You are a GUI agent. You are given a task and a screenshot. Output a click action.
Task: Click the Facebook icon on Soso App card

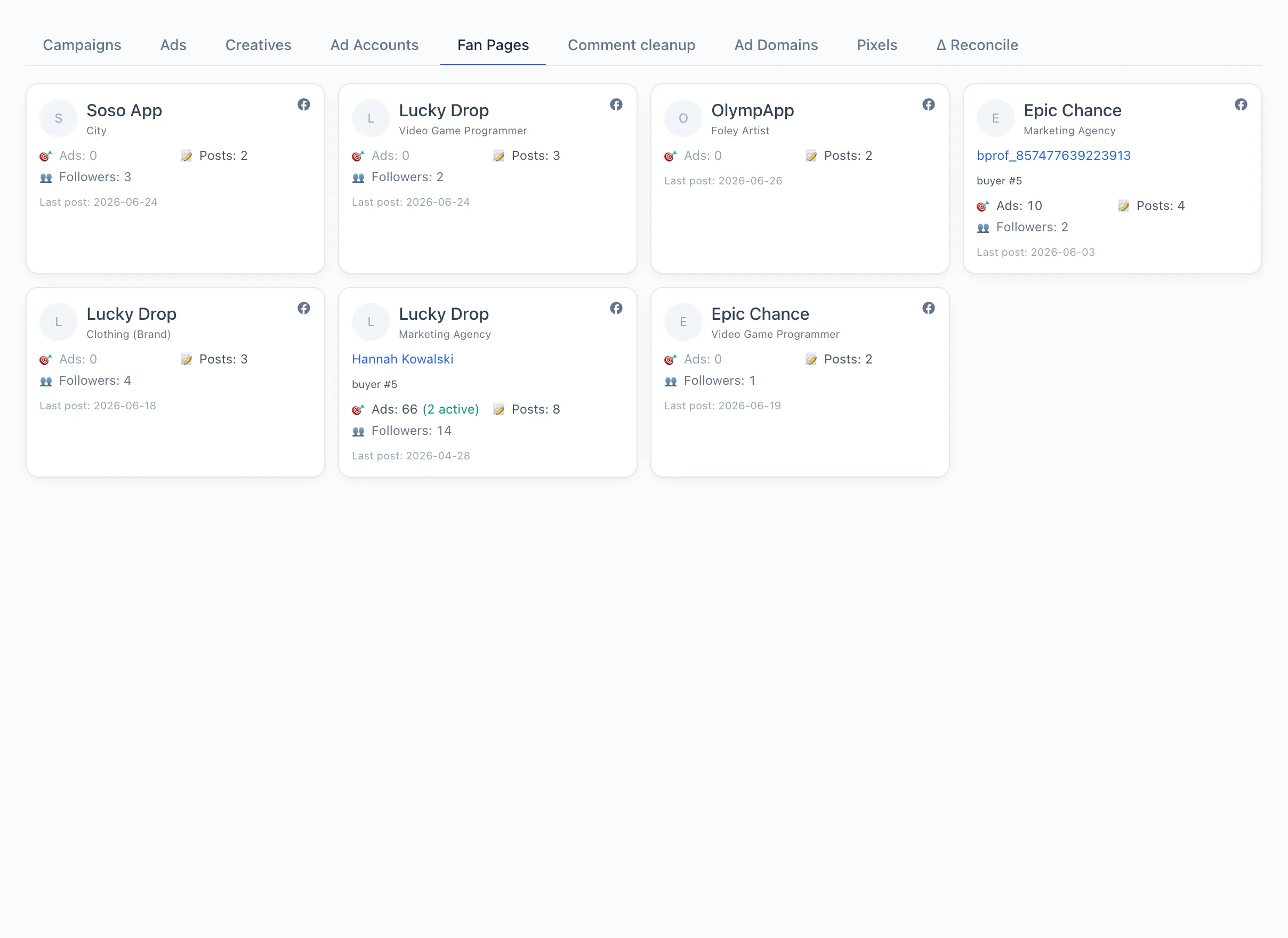[x=304, y=104]
